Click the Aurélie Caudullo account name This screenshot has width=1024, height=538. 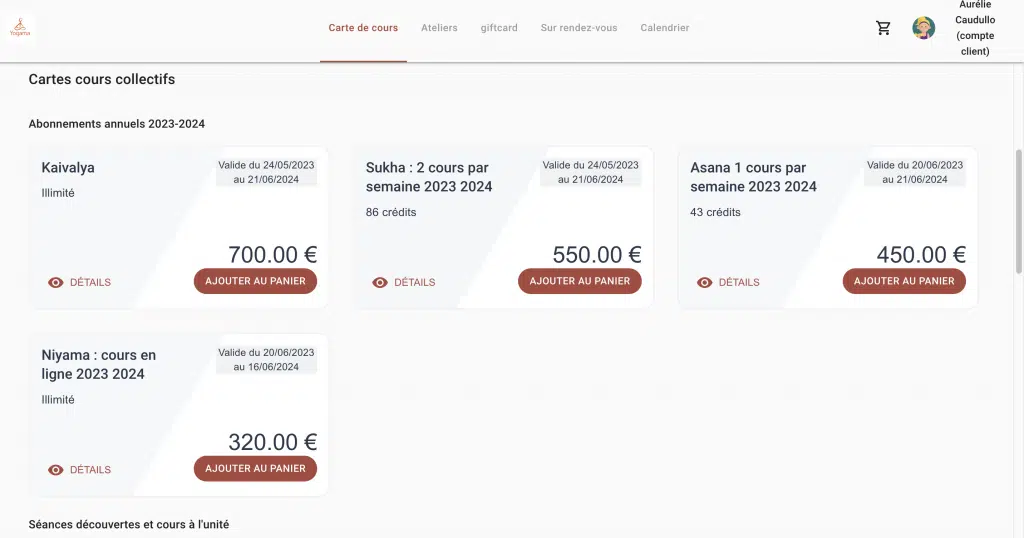[x=973, y=28]
